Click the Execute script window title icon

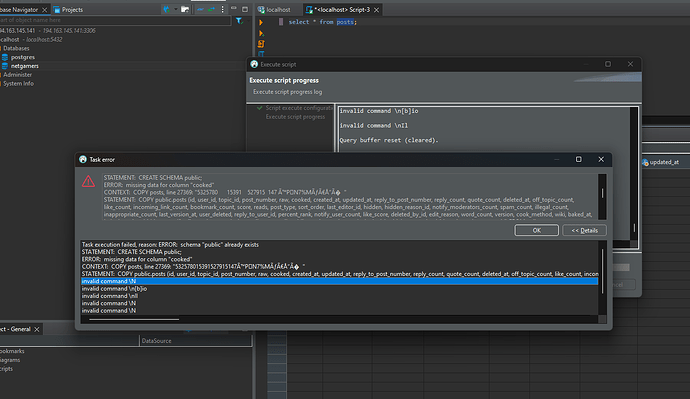(x=254, y=64)
